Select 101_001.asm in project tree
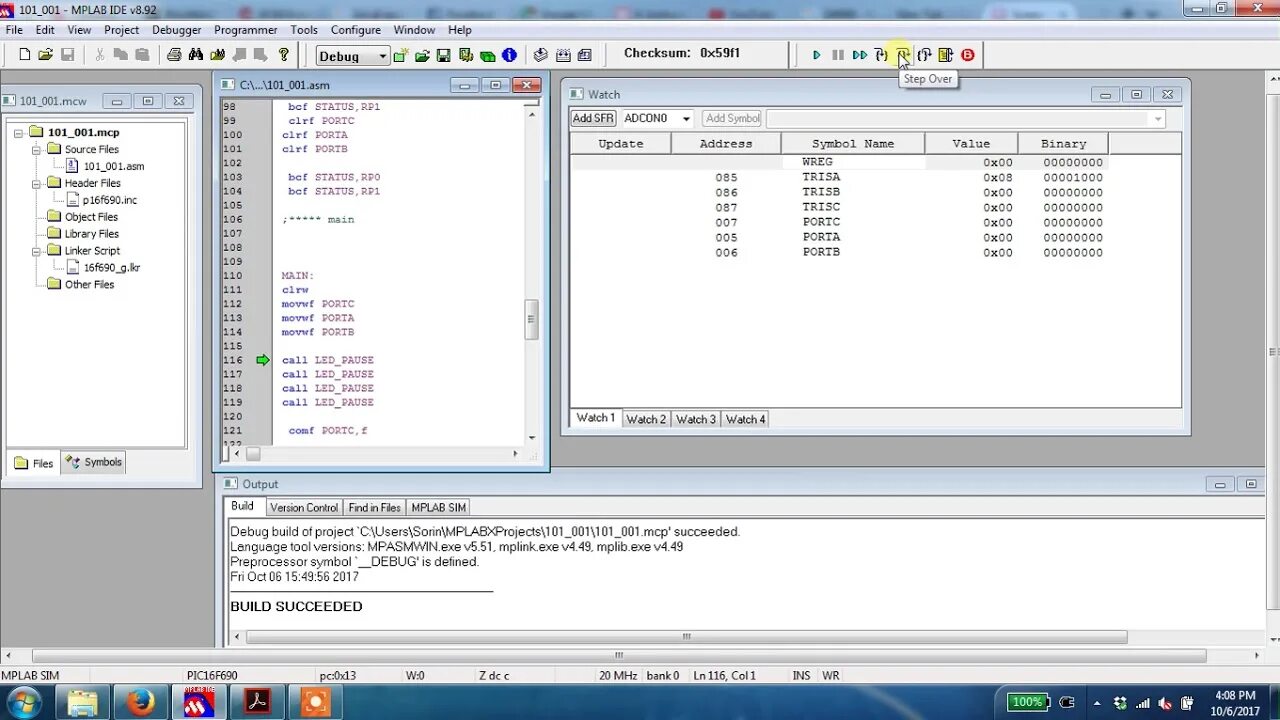The height and width of the screenshot is (720, 1280). point(114,167)
